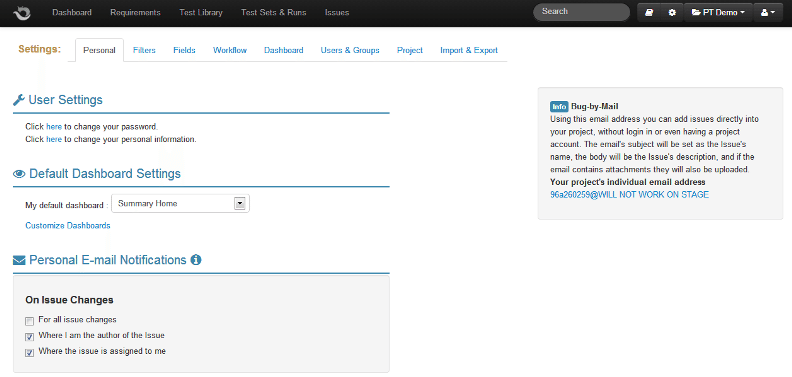The image size is (792, 377).
Task: Go to Dashboard in top navigation
Action: tap(72, 13)
